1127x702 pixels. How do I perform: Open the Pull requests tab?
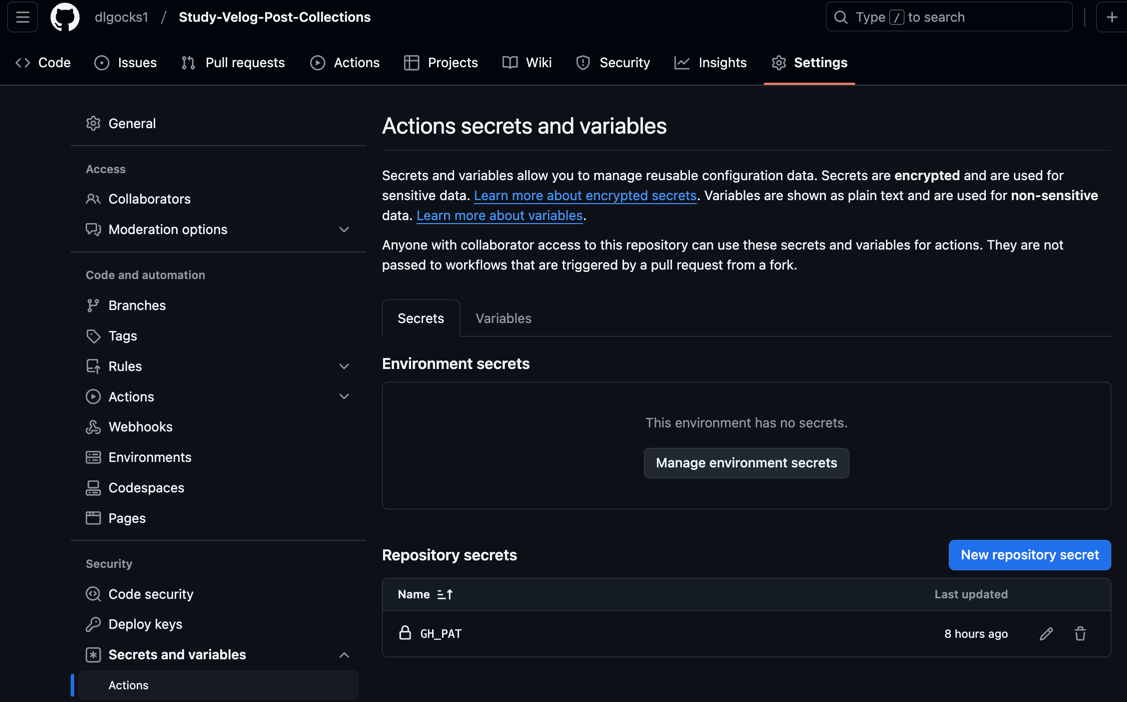point(234,63)
